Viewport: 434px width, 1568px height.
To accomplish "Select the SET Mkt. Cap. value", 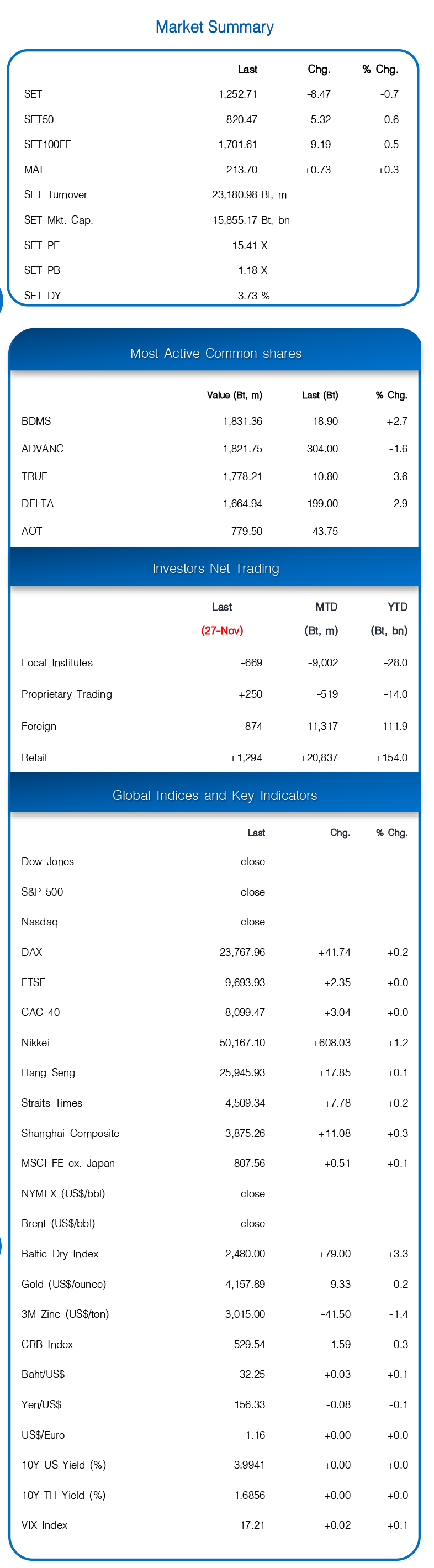I will 250,220.
